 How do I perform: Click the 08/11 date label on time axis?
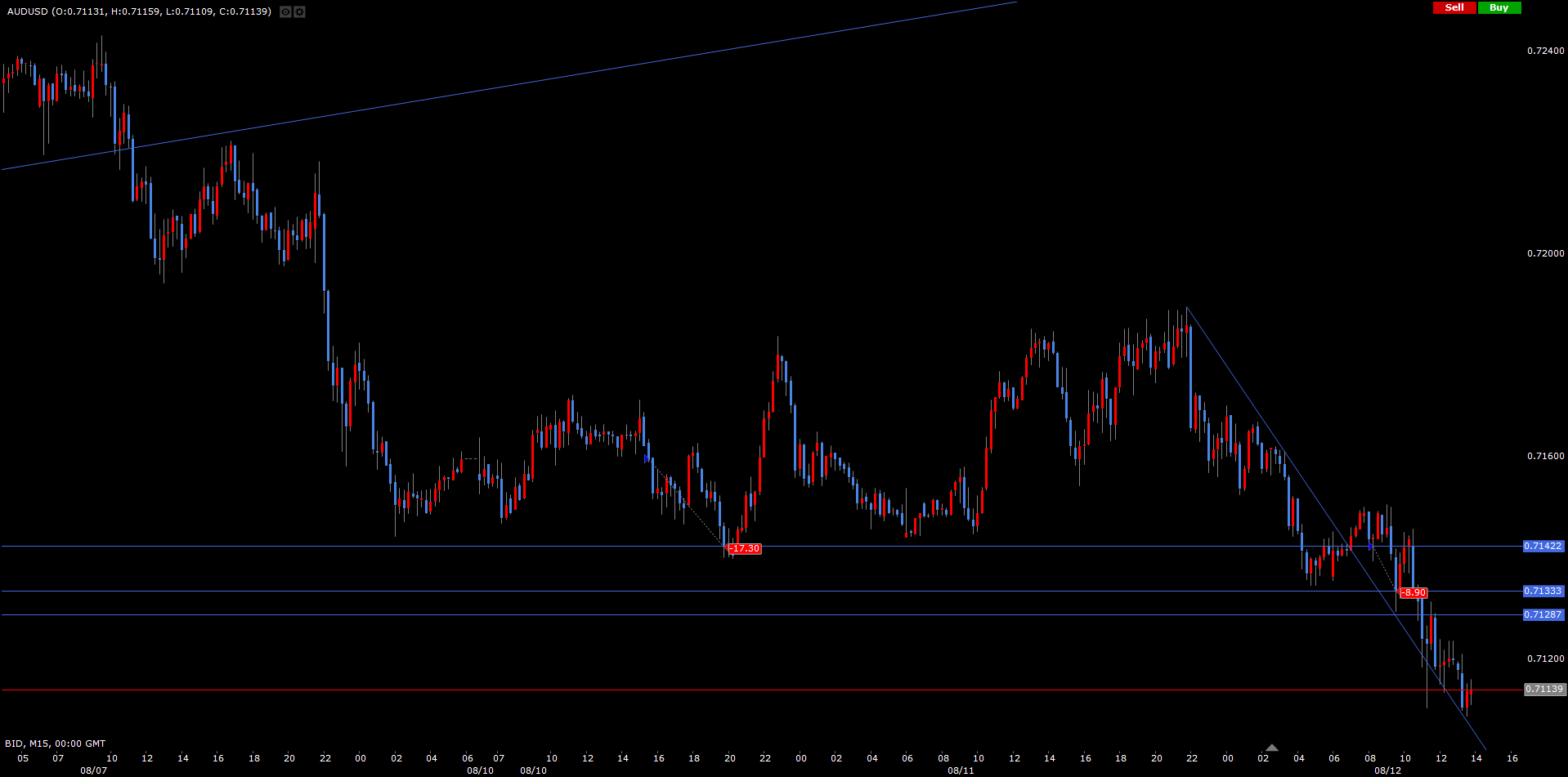(x=961, y=770)
